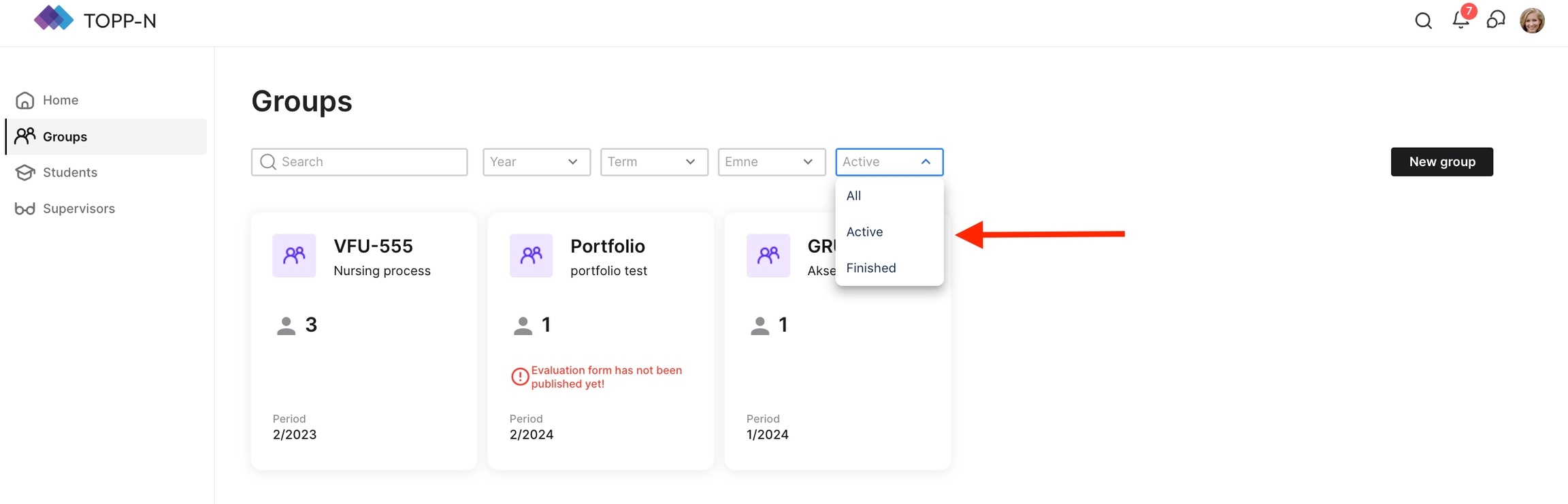Click the red evaluation warning icon

[x=520, y=377]
